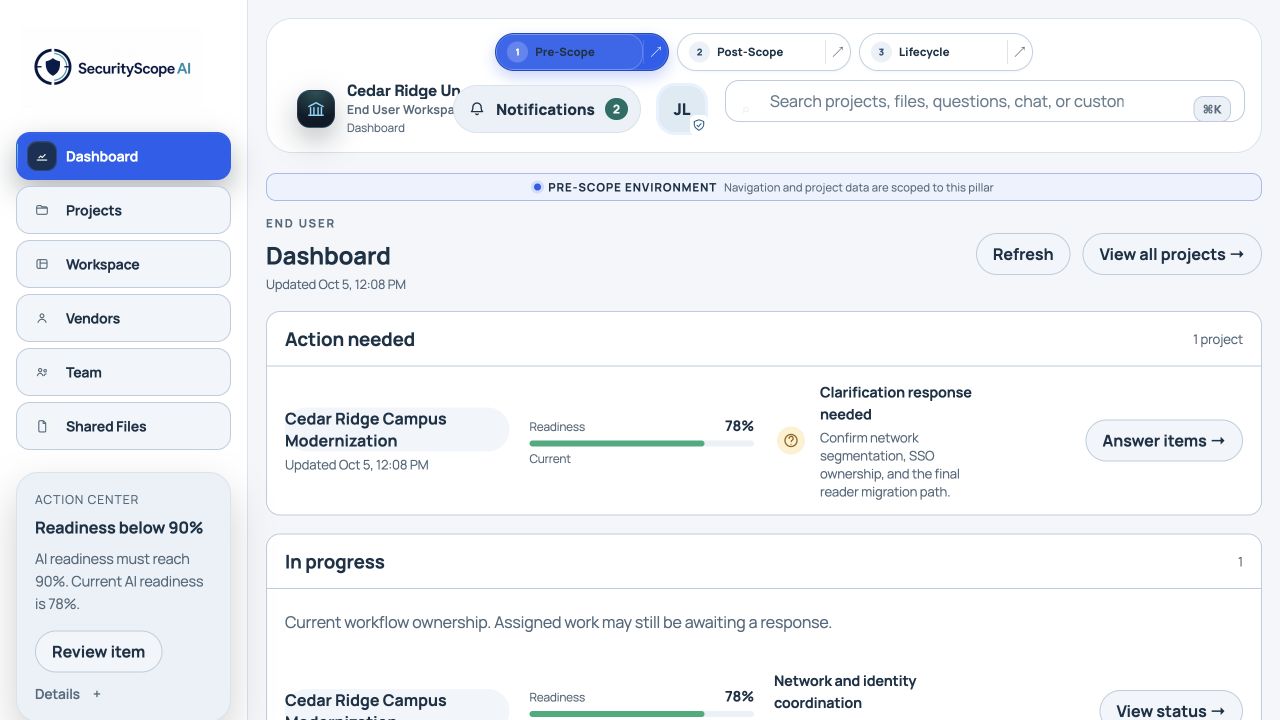This screenshot has width=1280, height=720.
Task: Switch to the Post-Scope pillar tab
Action: (x=752, y=52)
